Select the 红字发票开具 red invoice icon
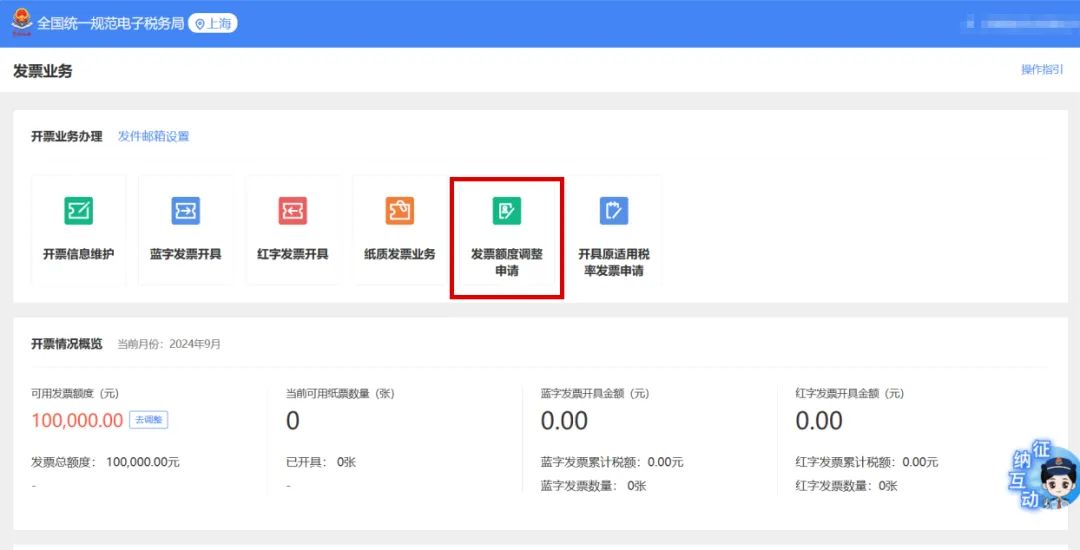This screenshot has width=1080, height=550. 293,211
